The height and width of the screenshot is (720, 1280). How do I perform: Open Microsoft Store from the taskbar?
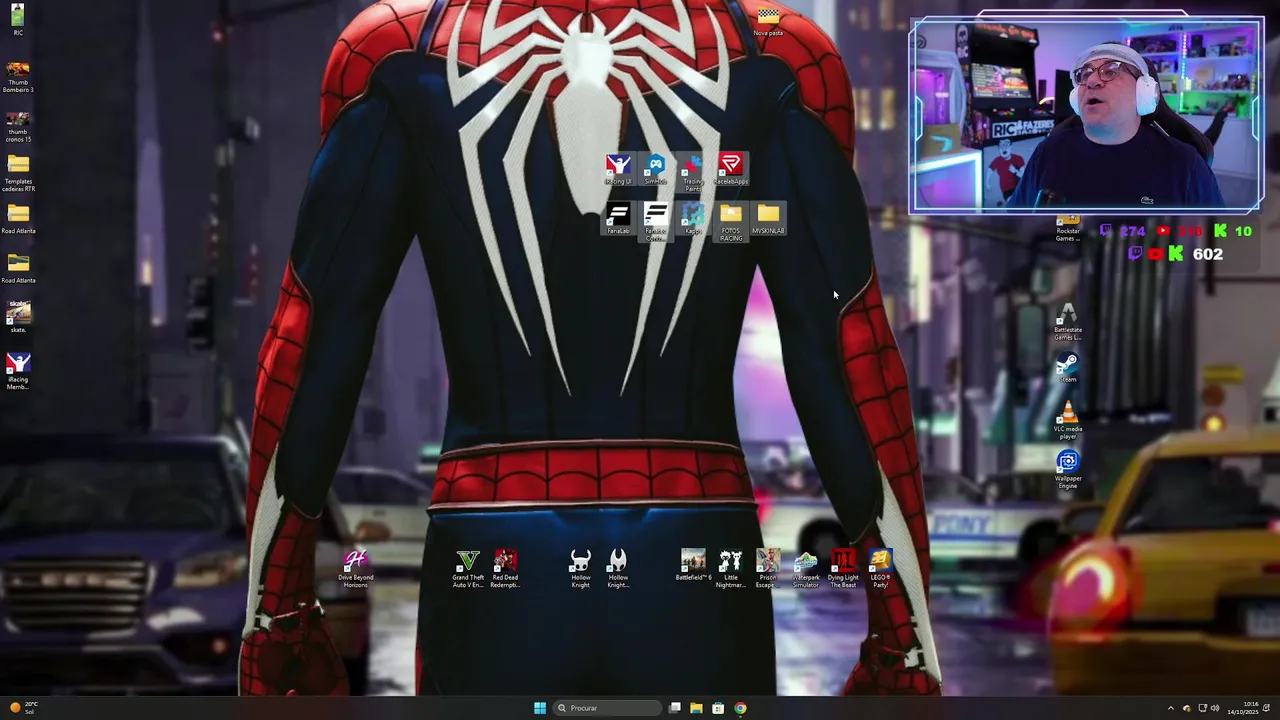tap(718, 708)
